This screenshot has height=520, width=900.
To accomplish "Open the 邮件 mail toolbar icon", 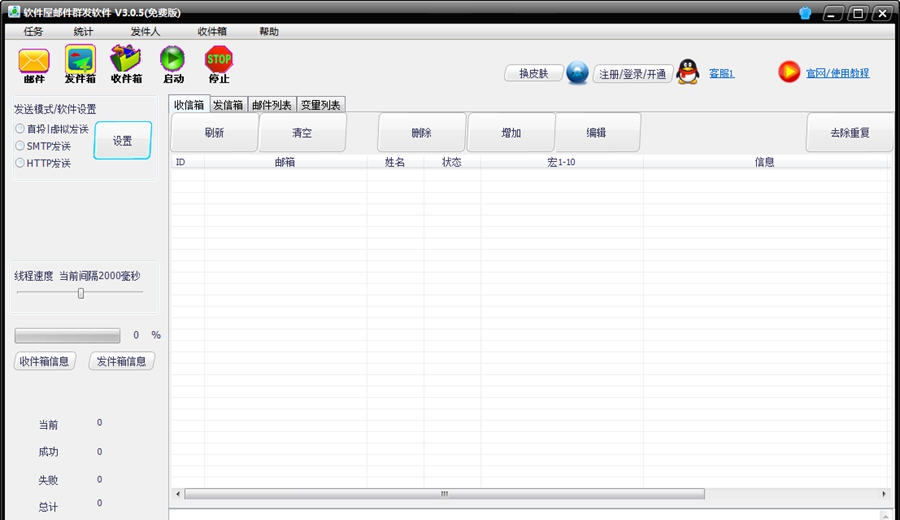I will (x=34, y=65).
